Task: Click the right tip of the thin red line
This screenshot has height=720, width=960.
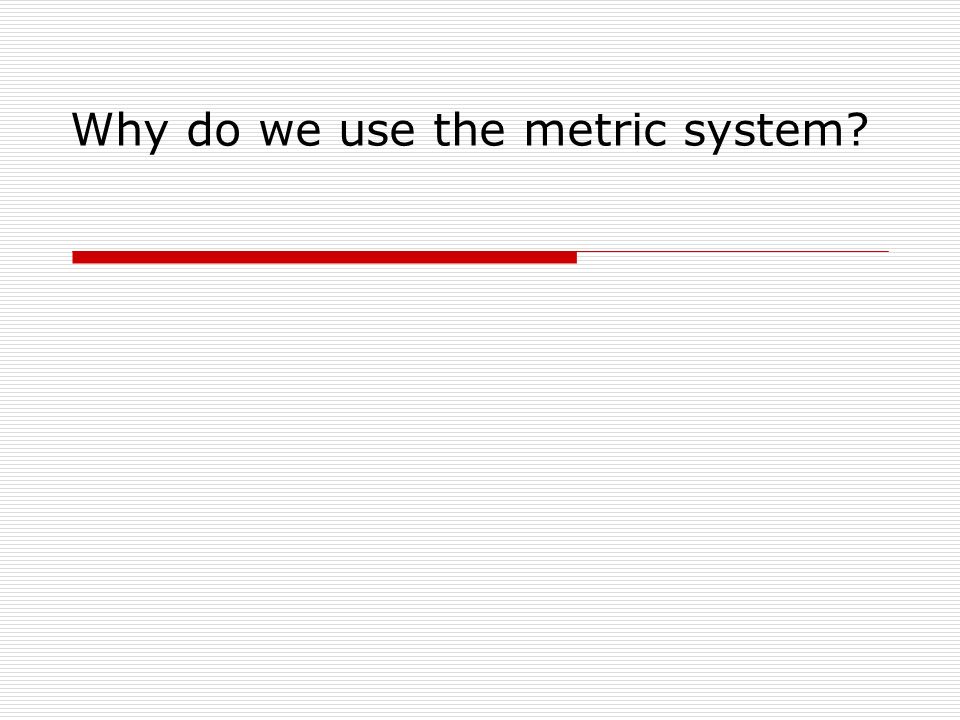Action: pos(887,252)
